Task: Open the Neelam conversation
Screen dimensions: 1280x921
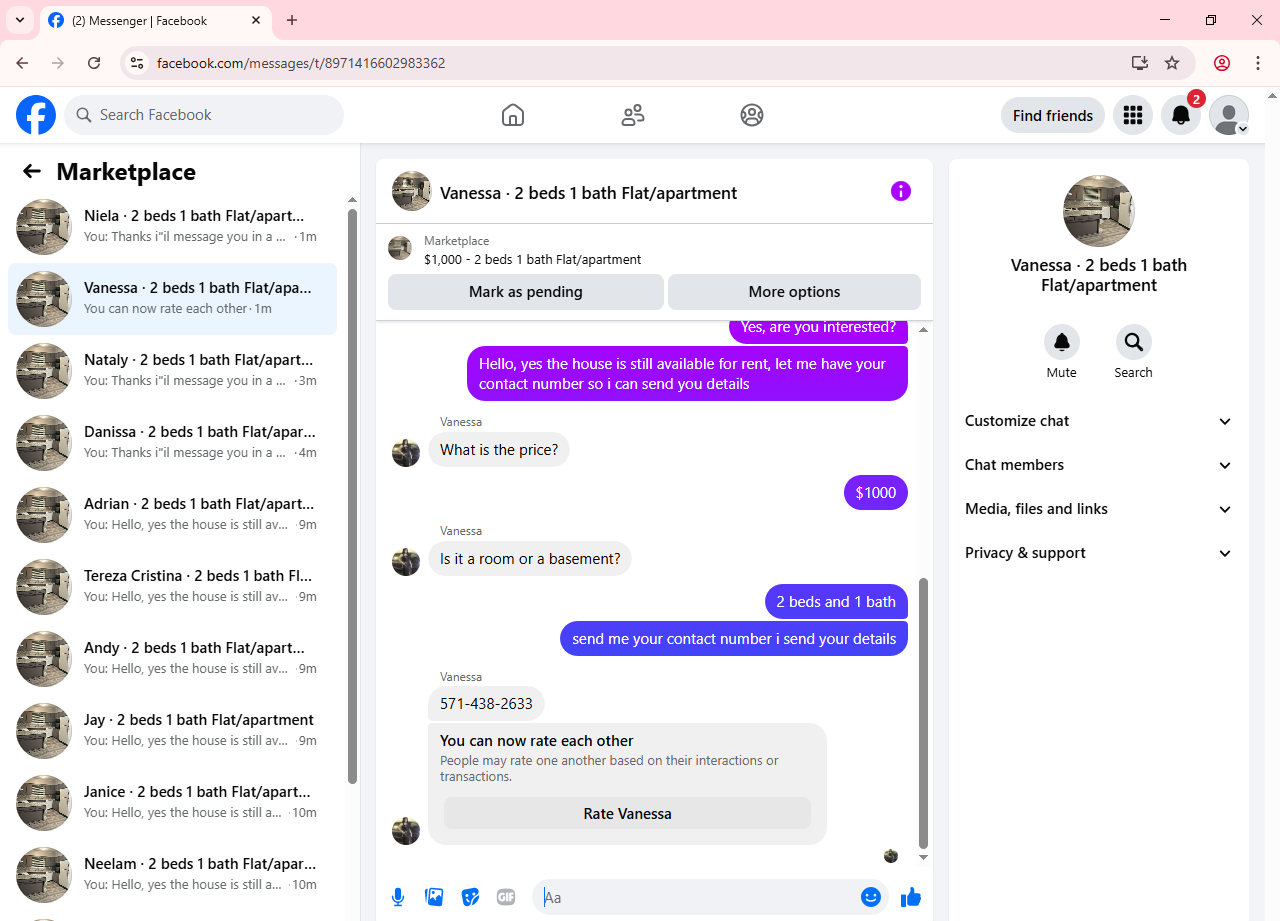Action: point(172,875)
